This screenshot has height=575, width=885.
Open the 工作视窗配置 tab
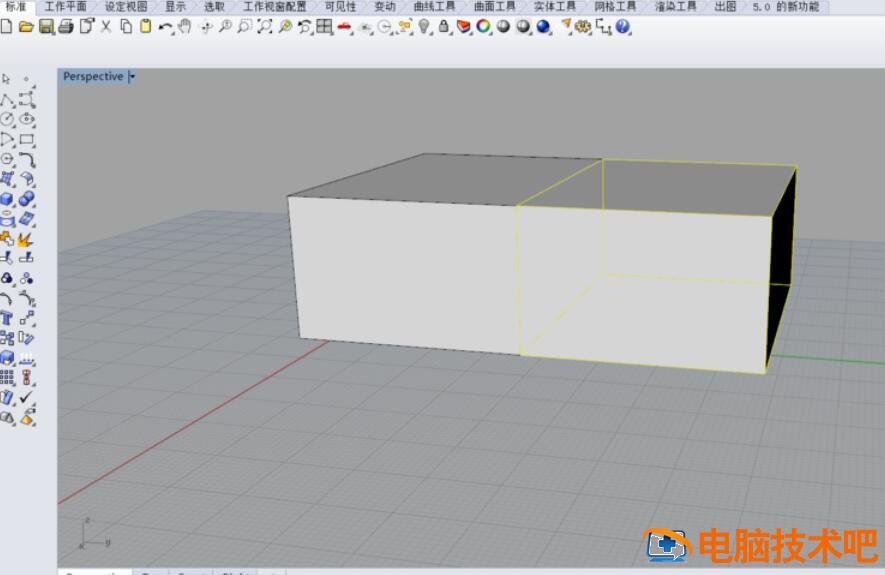coord(275,7)
